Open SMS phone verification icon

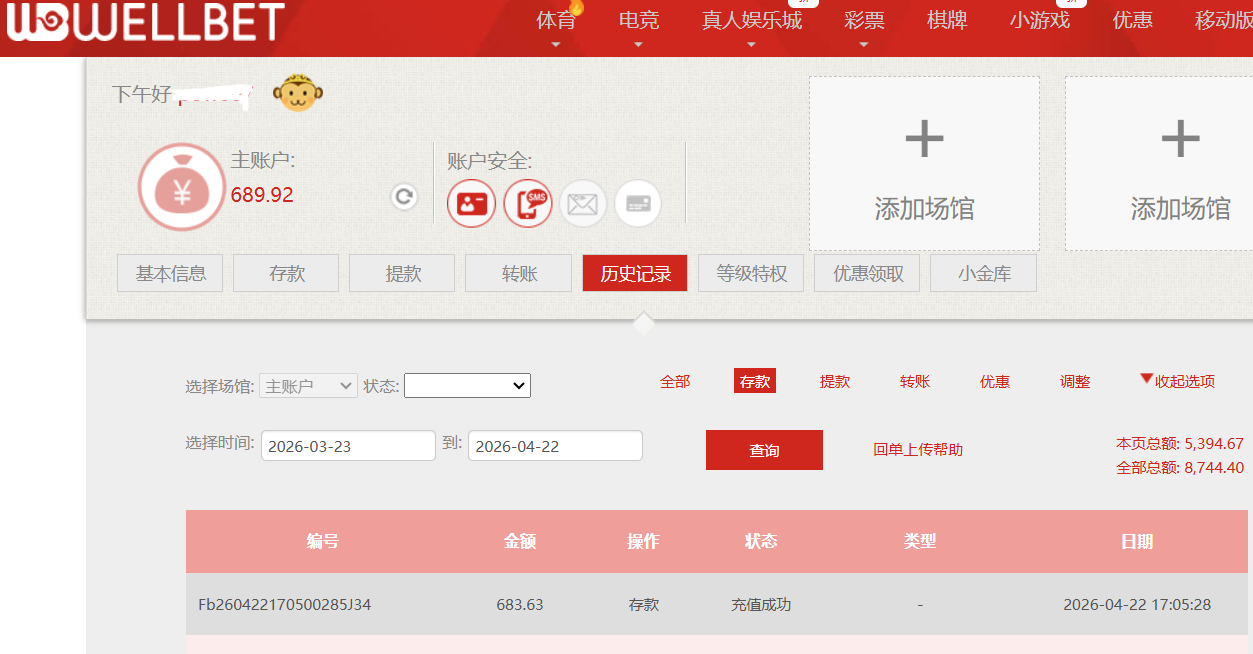tap(527, 204)
